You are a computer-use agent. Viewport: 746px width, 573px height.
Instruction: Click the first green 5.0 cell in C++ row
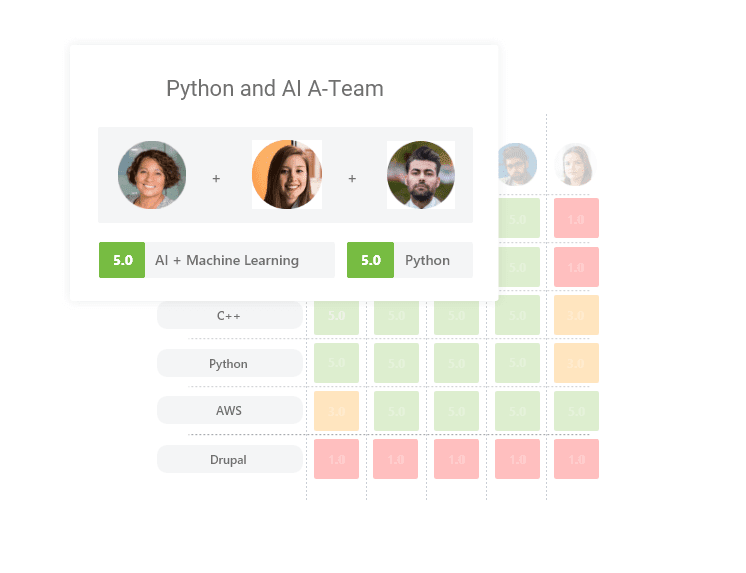336,316
